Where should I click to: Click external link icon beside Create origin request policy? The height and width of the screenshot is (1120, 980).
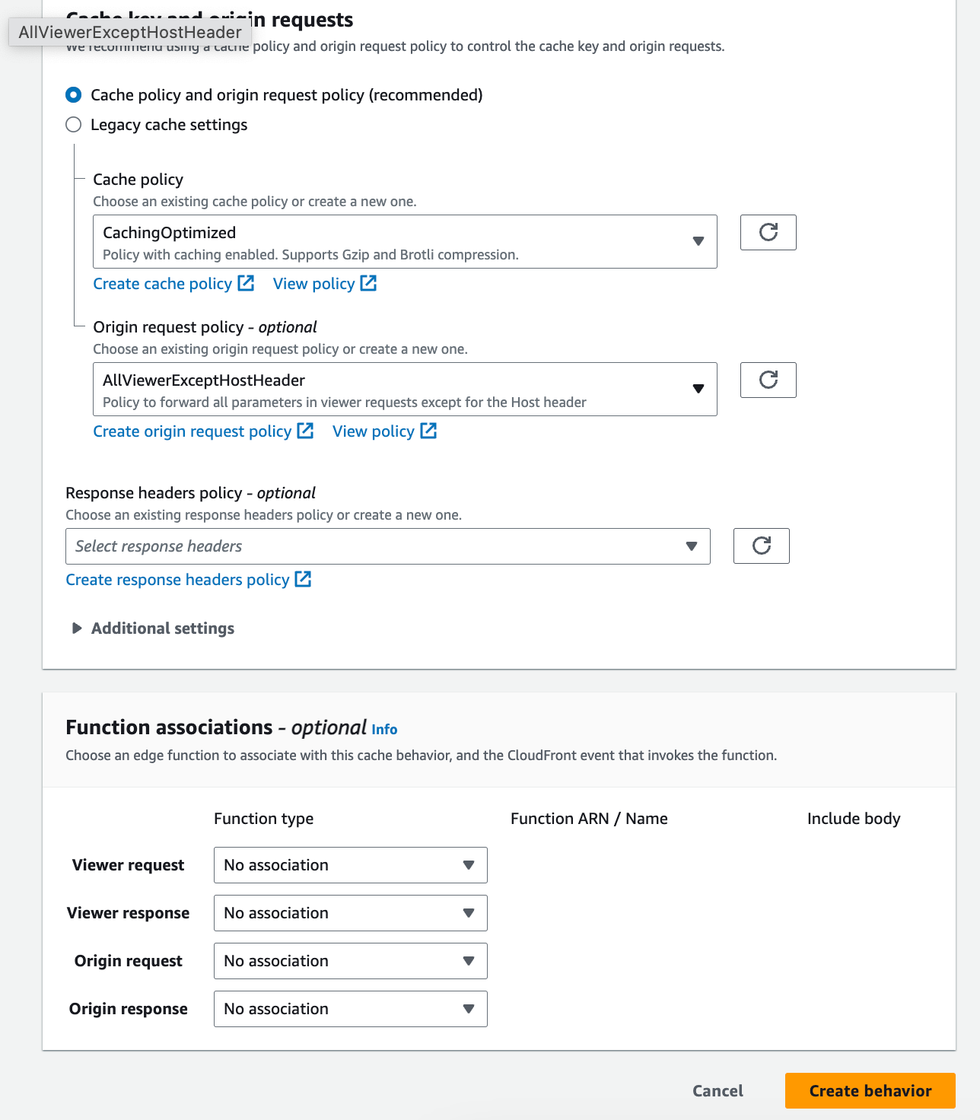306,431
